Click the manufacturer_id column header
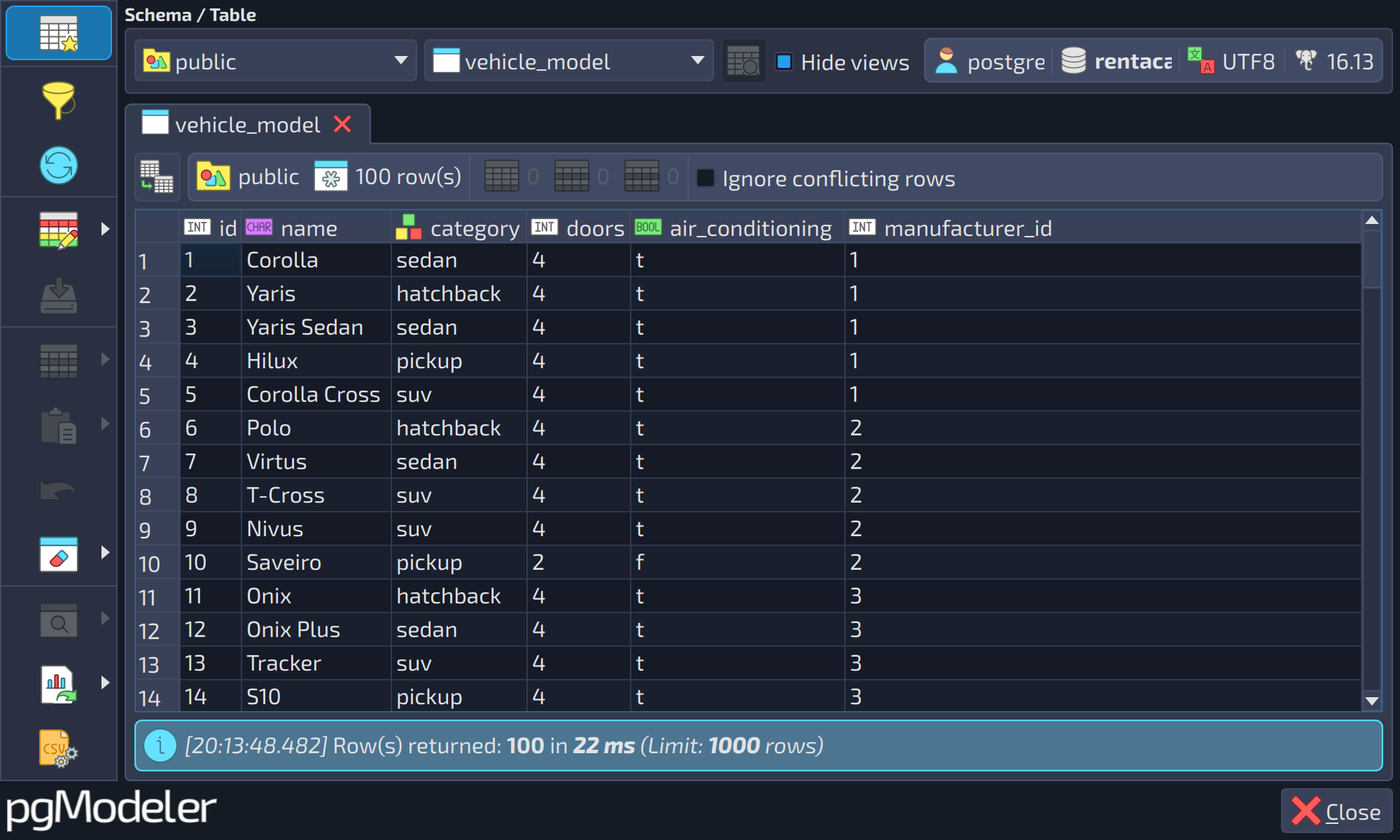Image resolution: width=1400 pixels, height=840 pixels. coord(1102,227)
